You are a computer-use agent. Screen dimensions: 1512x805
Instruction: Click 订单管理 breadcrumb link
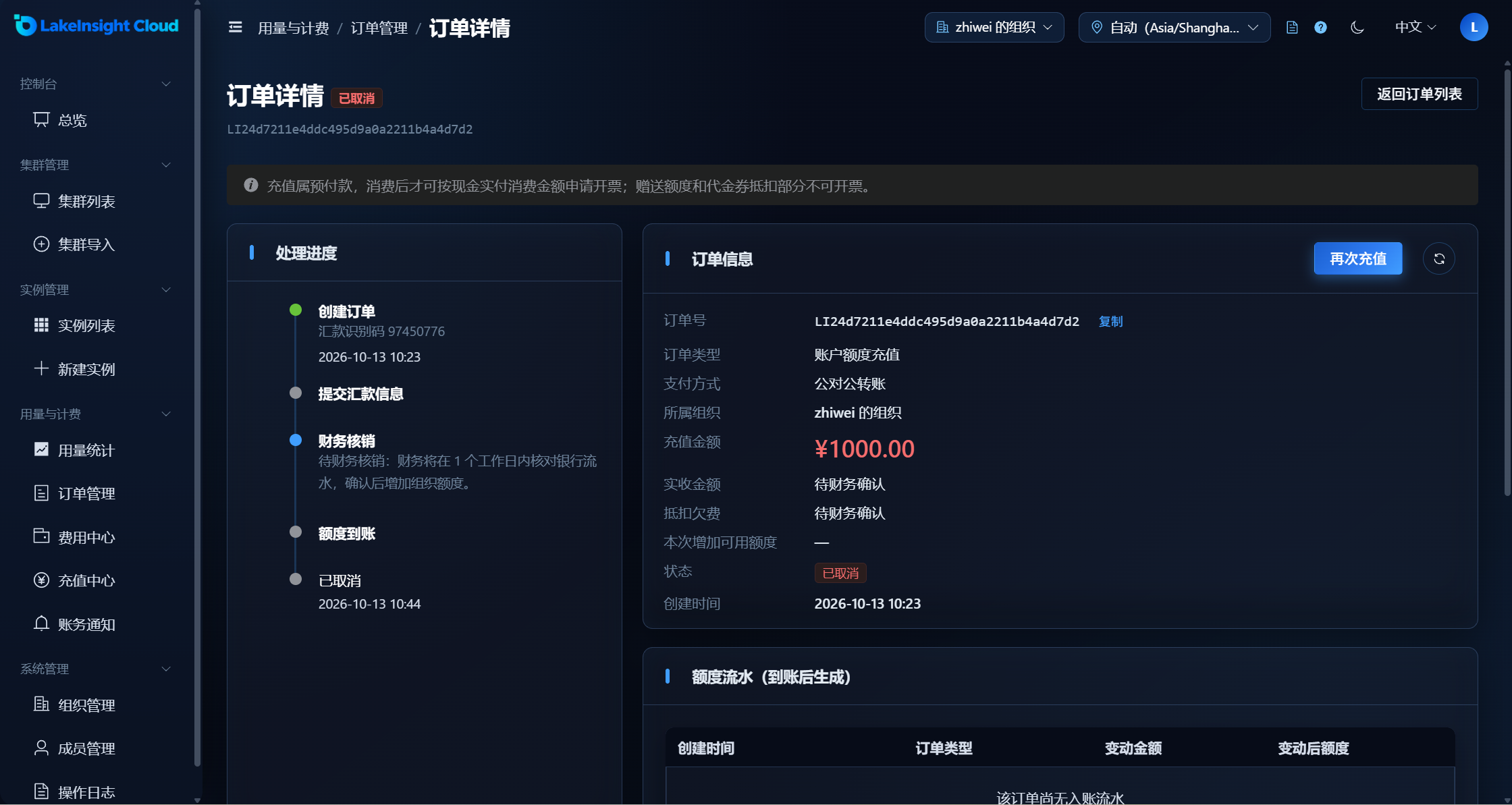379,28
